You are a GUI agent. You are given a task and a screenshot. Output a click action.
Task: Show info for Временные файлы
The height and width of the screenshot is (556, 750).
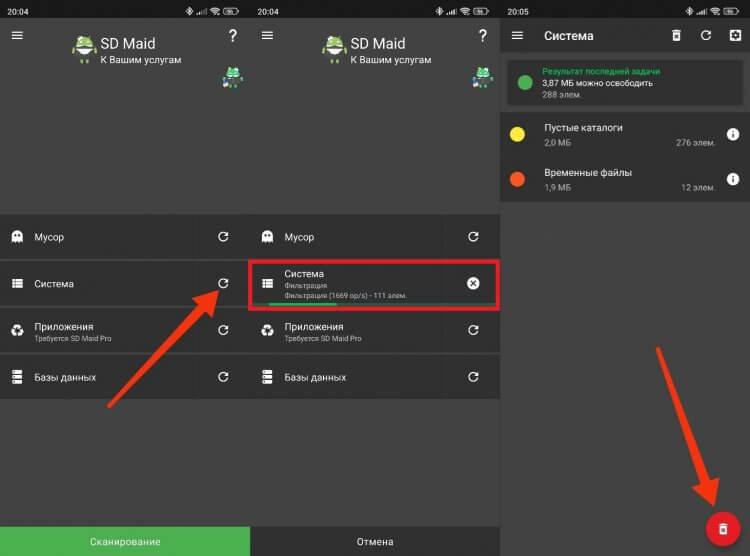pyautogui.click(x=733, y=179)
